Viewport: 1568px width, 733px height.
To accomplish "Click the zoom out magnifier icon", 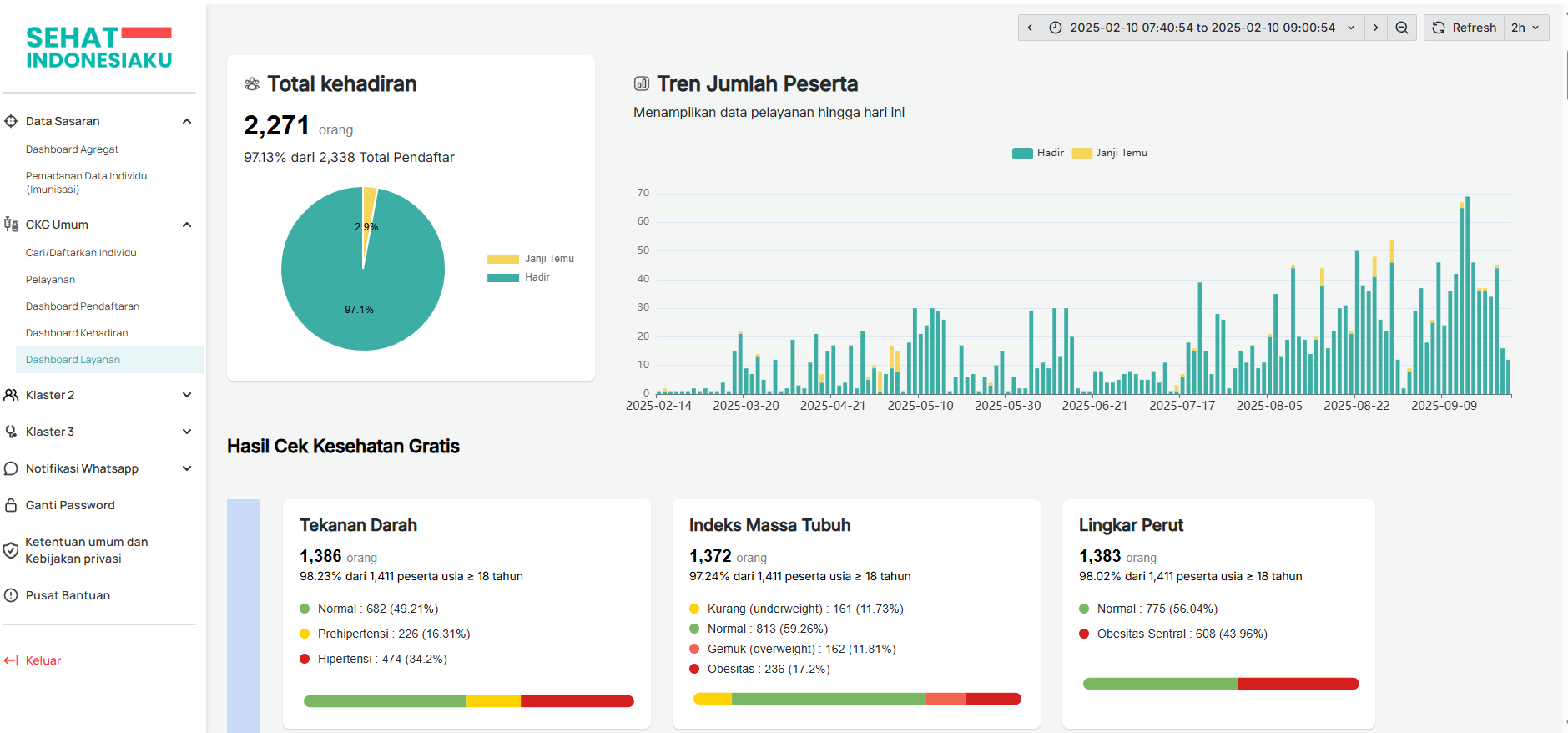I will coord(1402,28).
